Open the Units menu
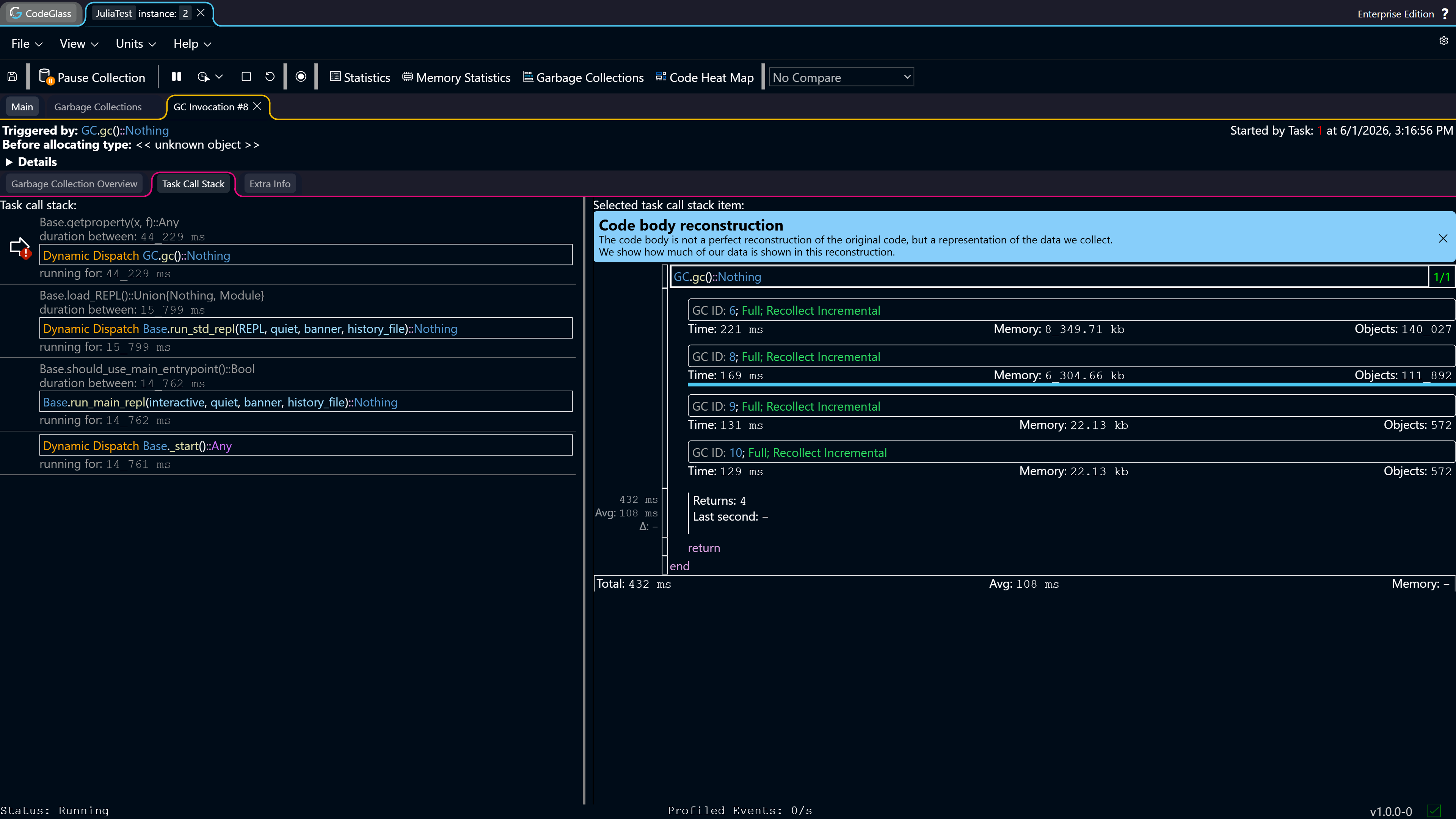This screenshot has height=819, width=1456. click(136, 44)
